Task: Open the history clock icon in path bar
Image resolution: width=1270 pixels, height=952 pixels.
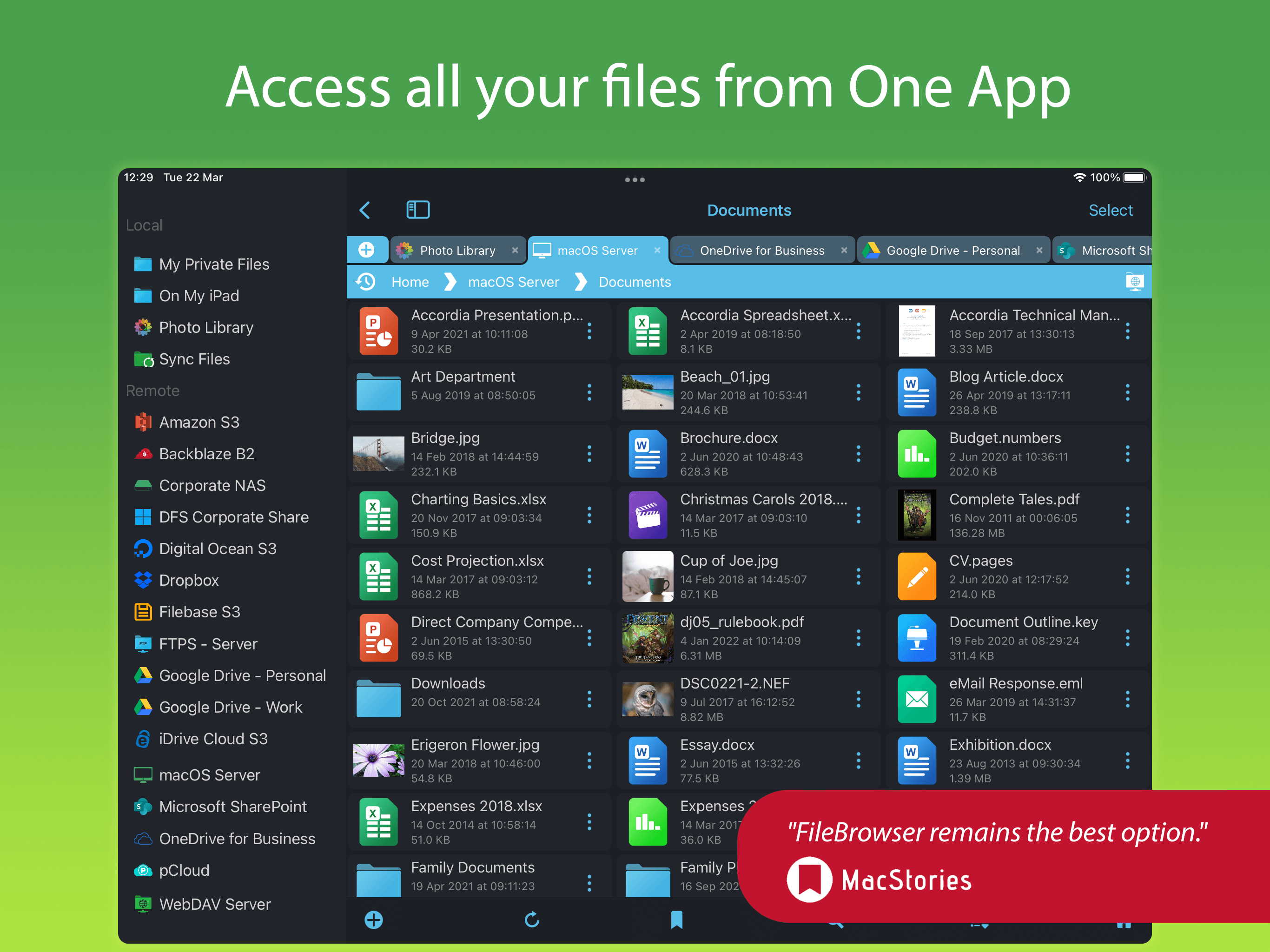Action: tap(366, 282)
